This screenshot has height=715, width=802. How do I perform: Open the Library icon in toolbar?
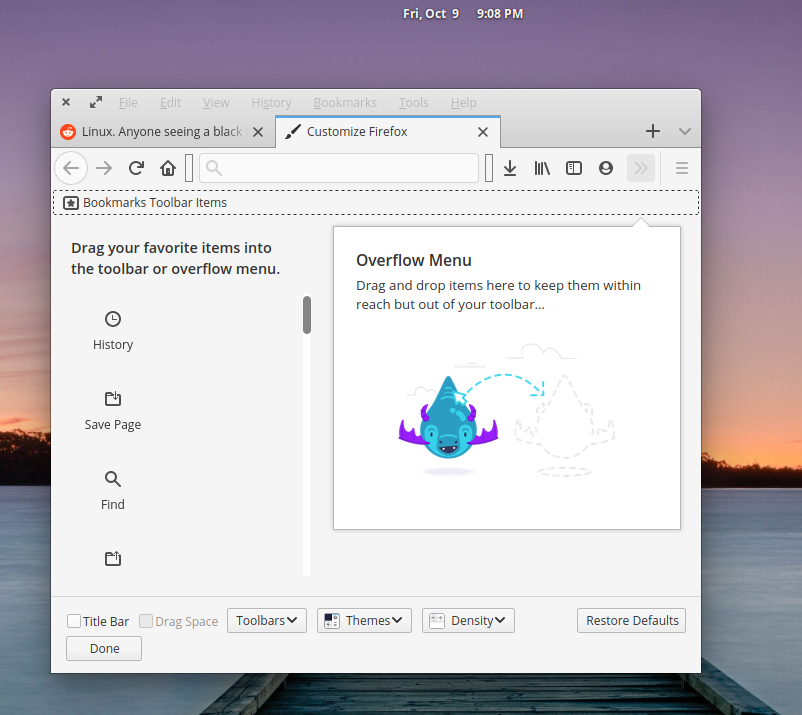(x=542, y=168)
